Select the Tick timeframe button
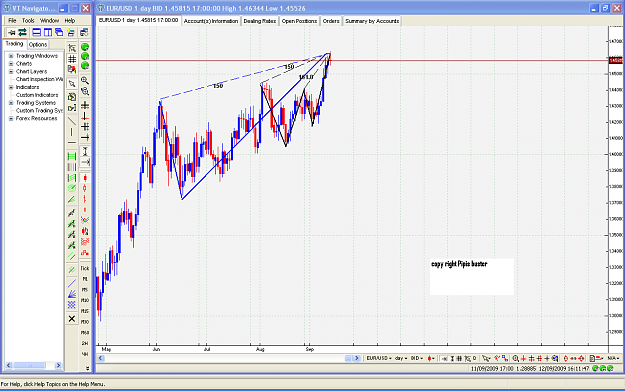625x391 pixels. [85, 268]
